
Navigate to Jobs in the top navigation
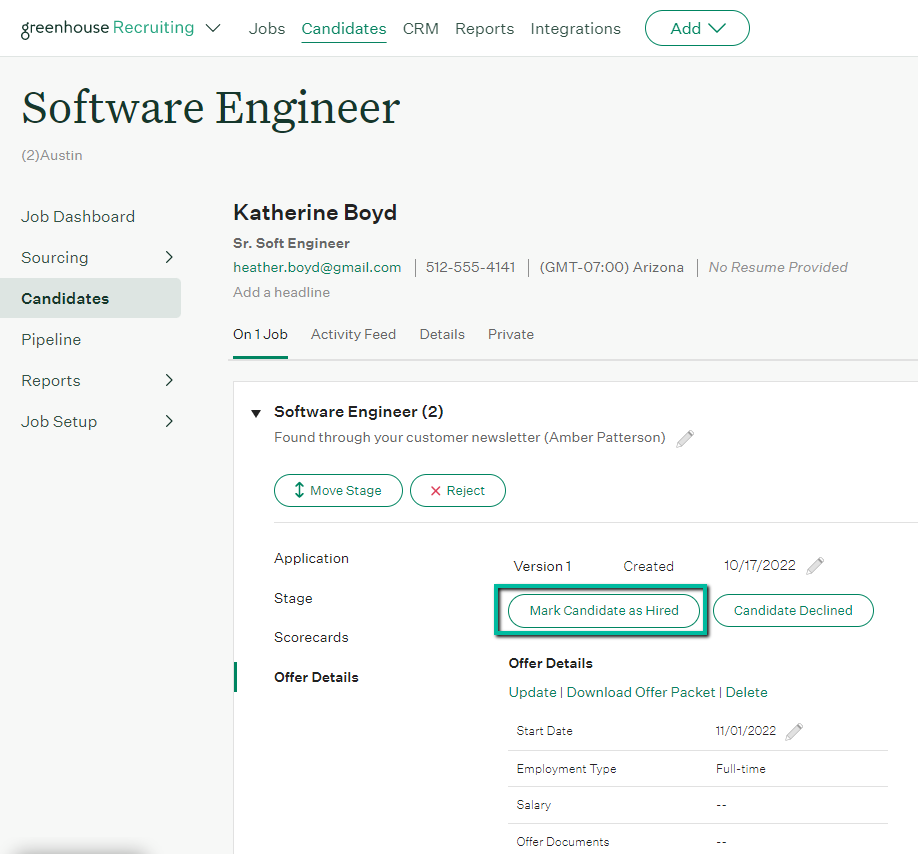pyautogui.click(x=266, y=28)
